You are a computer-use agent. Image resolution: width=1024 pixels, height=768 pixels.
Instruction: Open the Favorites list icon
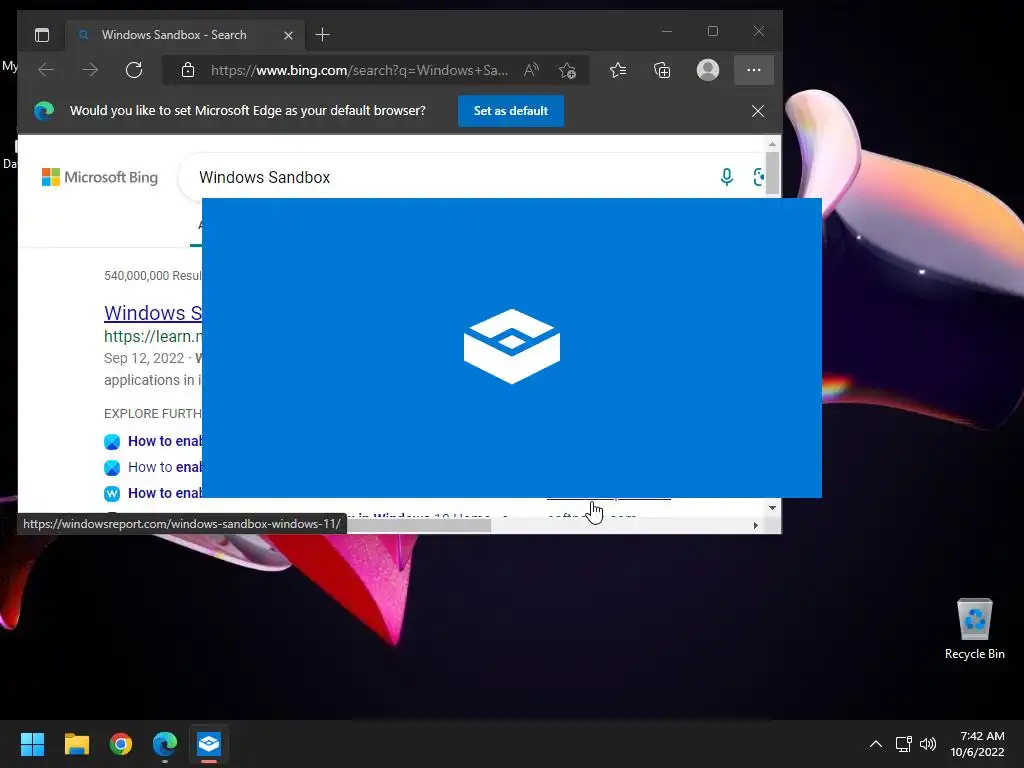[x=618, y=70]
